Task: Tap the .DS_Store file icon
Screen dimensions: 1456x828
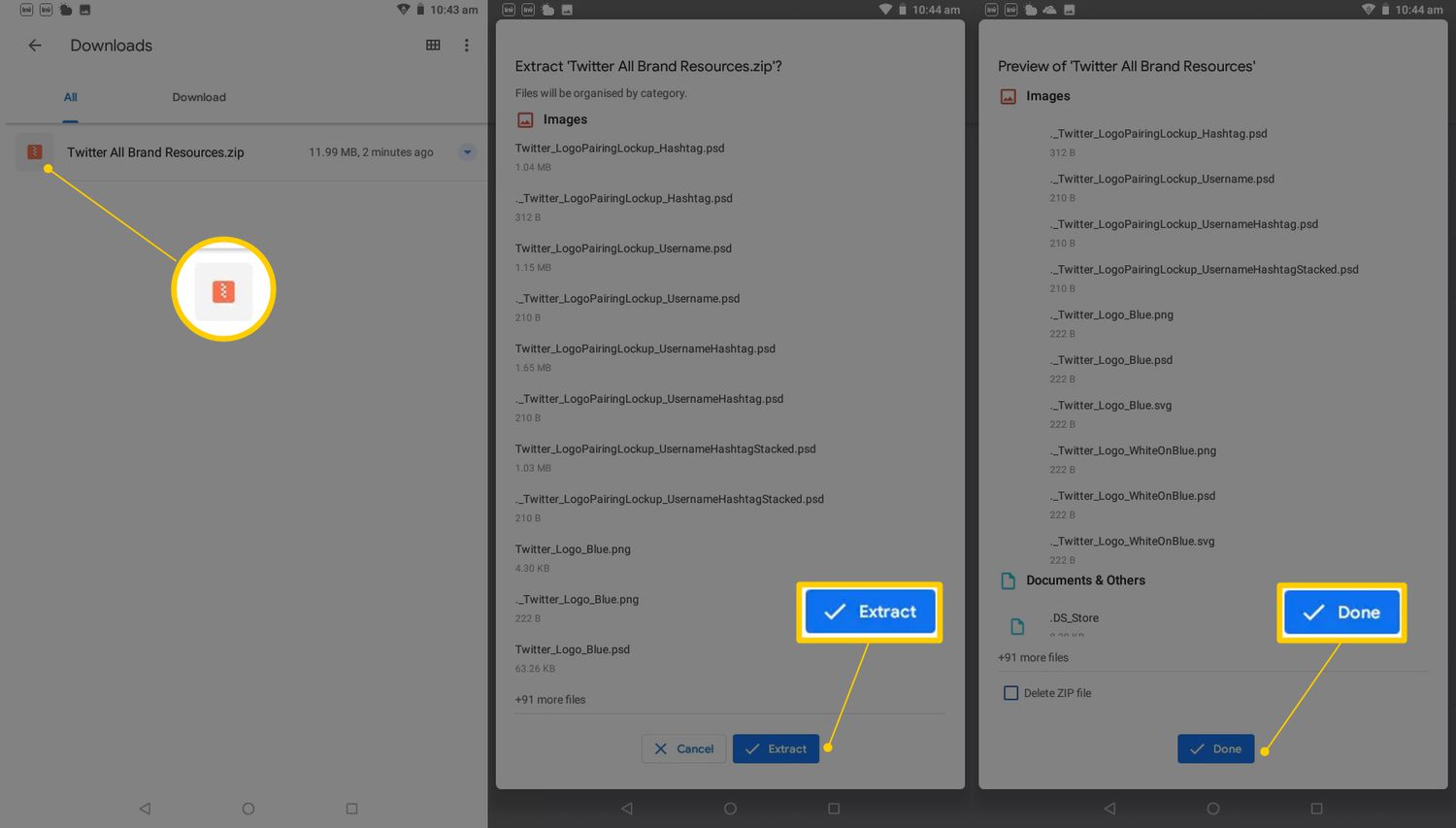Action: (1017, 626)
